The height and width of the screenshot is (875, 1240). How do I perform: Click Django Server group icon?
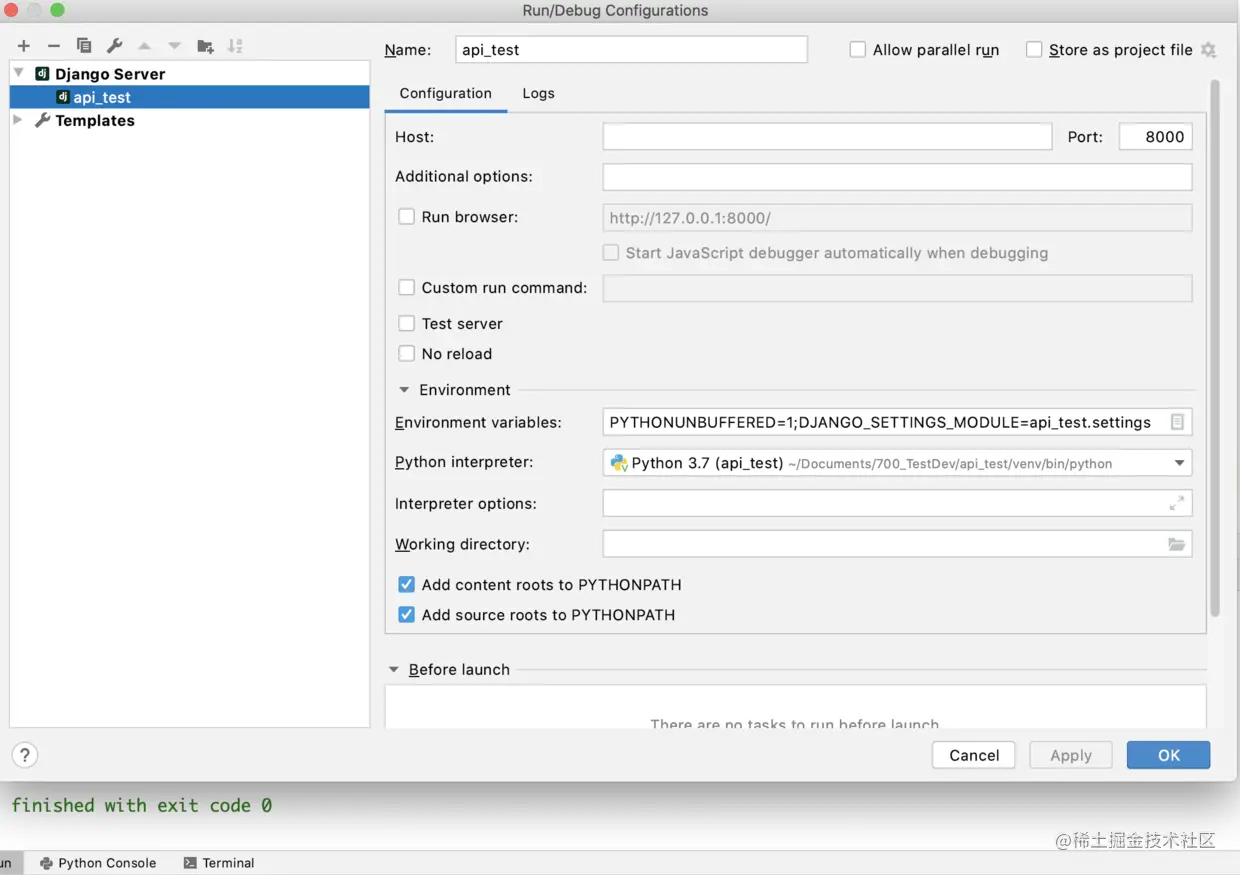[x=42, y=74]
